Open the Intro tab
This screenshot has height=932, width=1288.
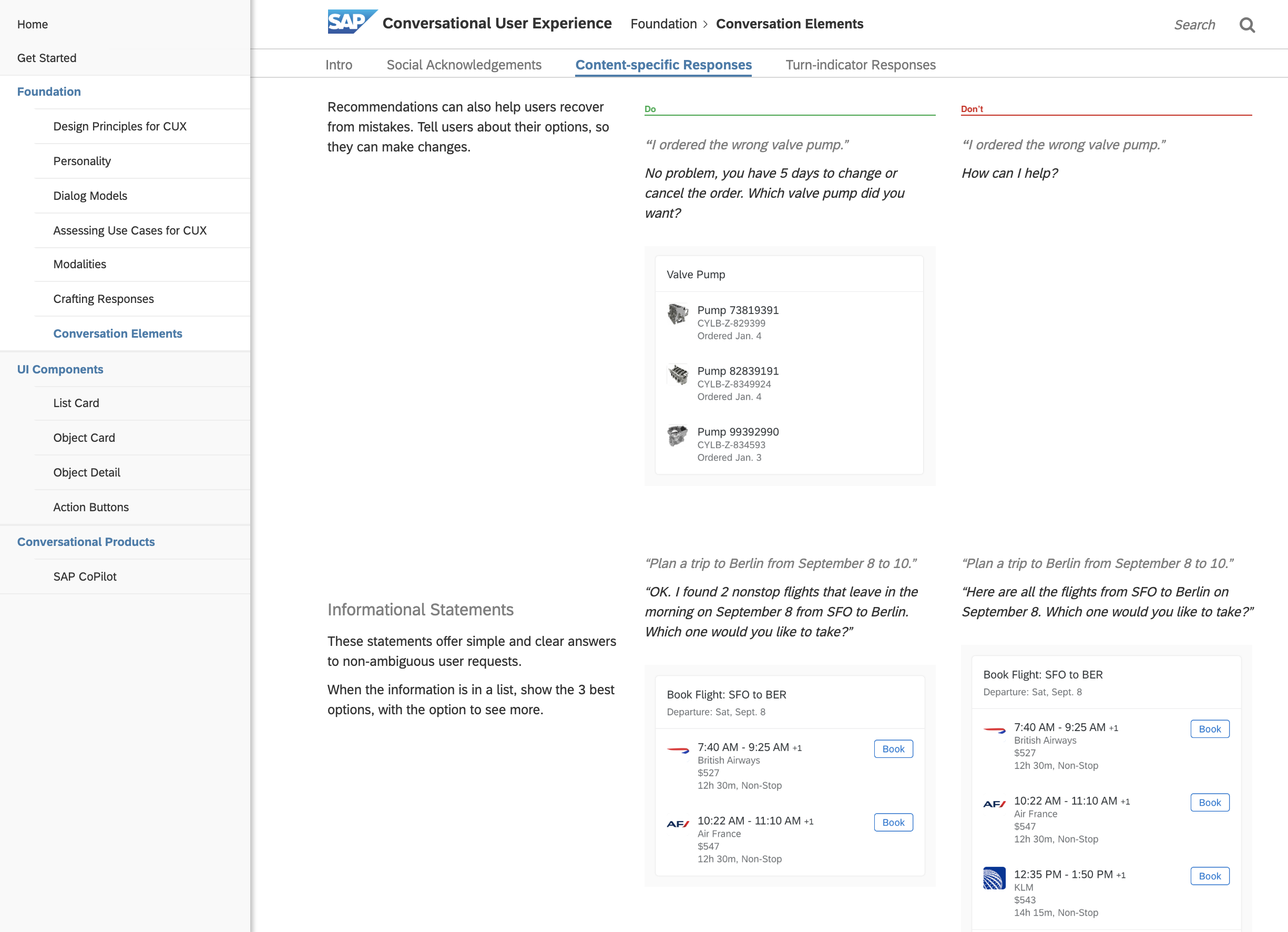[339, 65]
